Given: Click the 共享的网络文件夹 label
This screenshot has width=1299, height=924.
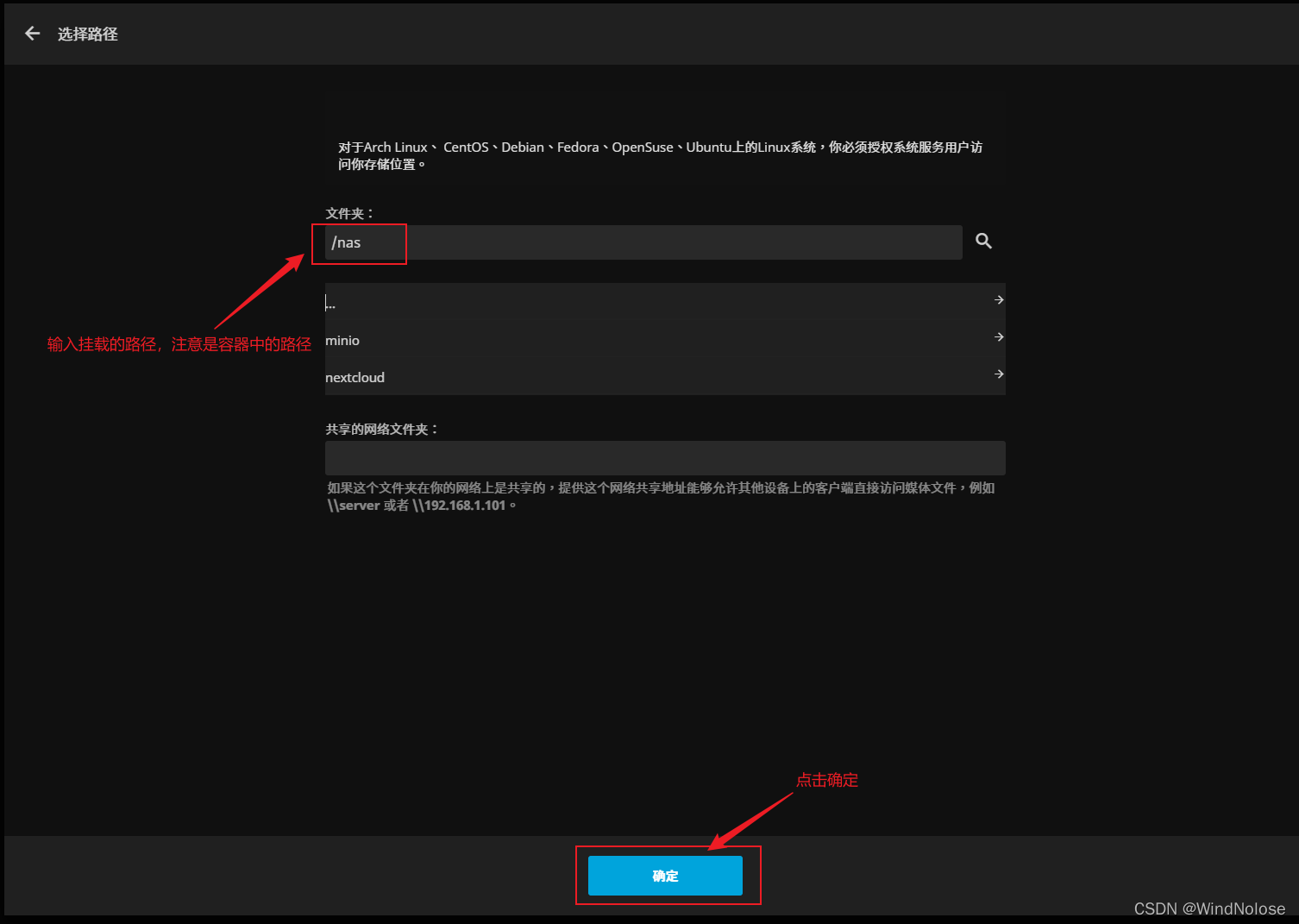Looking at the screenshot, I should 382,429.
